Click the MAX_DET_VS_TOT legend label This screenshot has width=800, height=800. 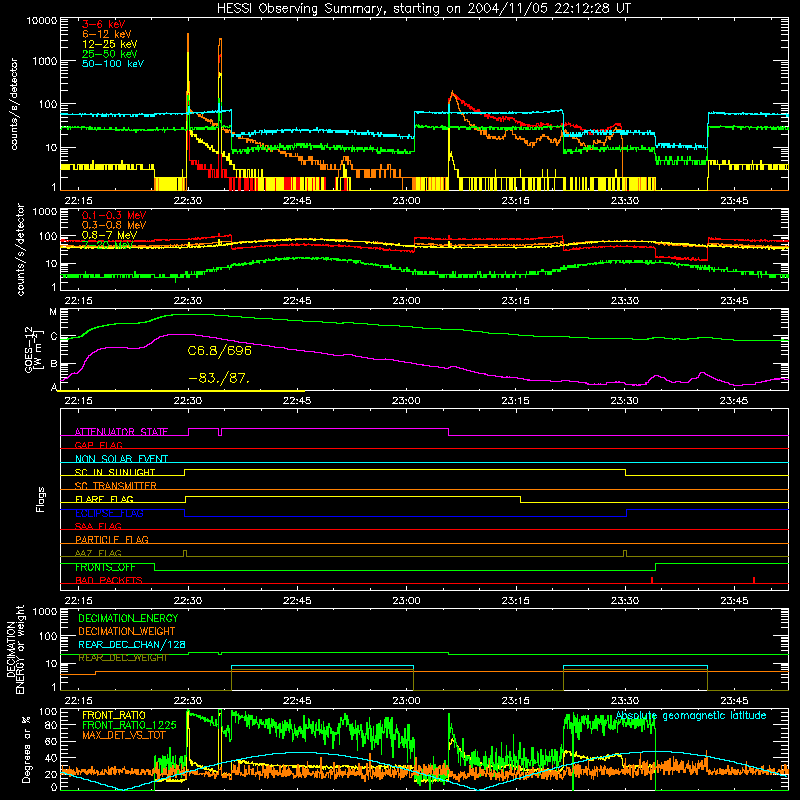(124, 735)
